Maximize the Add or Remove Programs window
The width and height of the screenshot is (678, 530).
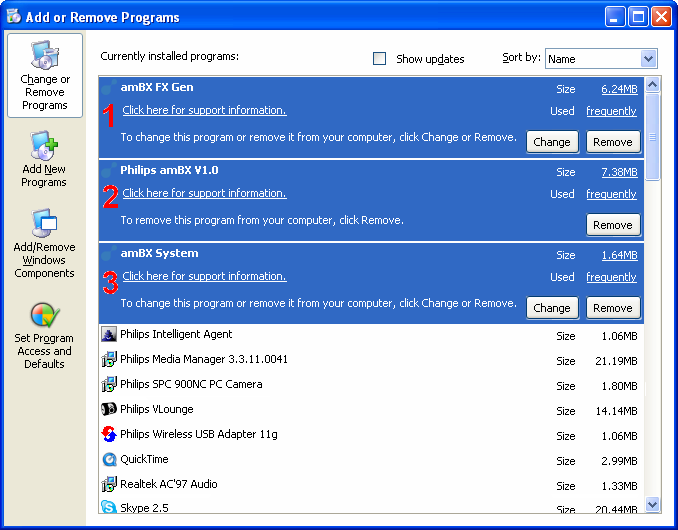[638, 17]
